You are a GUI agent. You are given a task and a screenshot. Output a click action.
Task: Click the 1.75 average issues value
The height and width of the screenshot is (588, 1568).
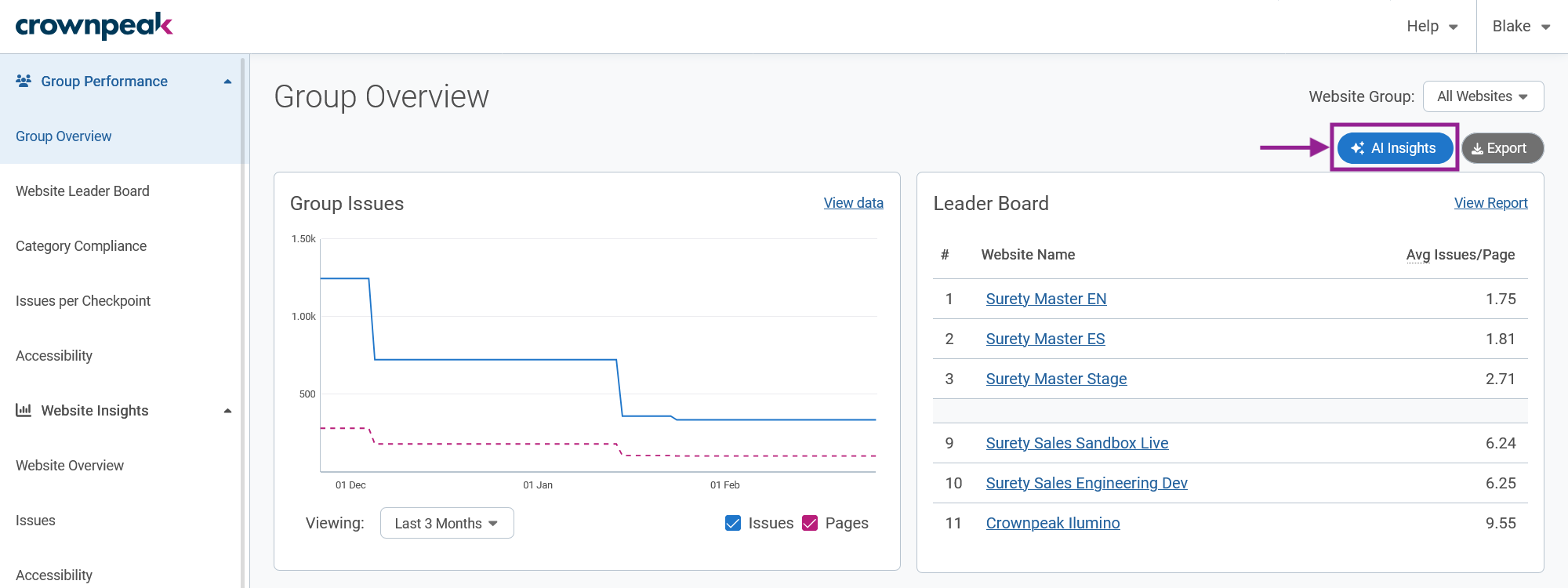(x=1501, y=299)
